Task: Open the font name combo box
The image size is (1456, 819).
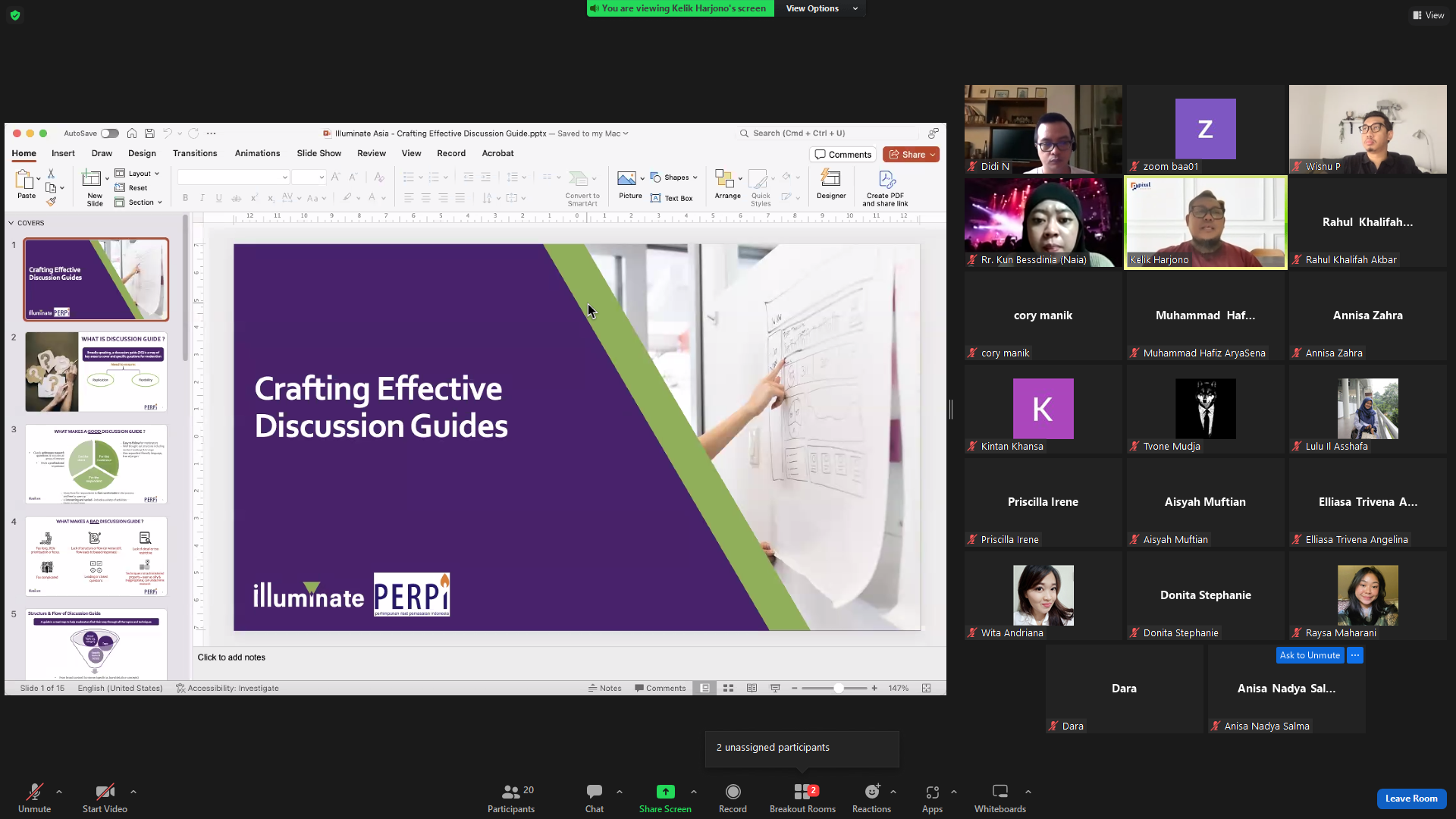Action: coord(234,177)
